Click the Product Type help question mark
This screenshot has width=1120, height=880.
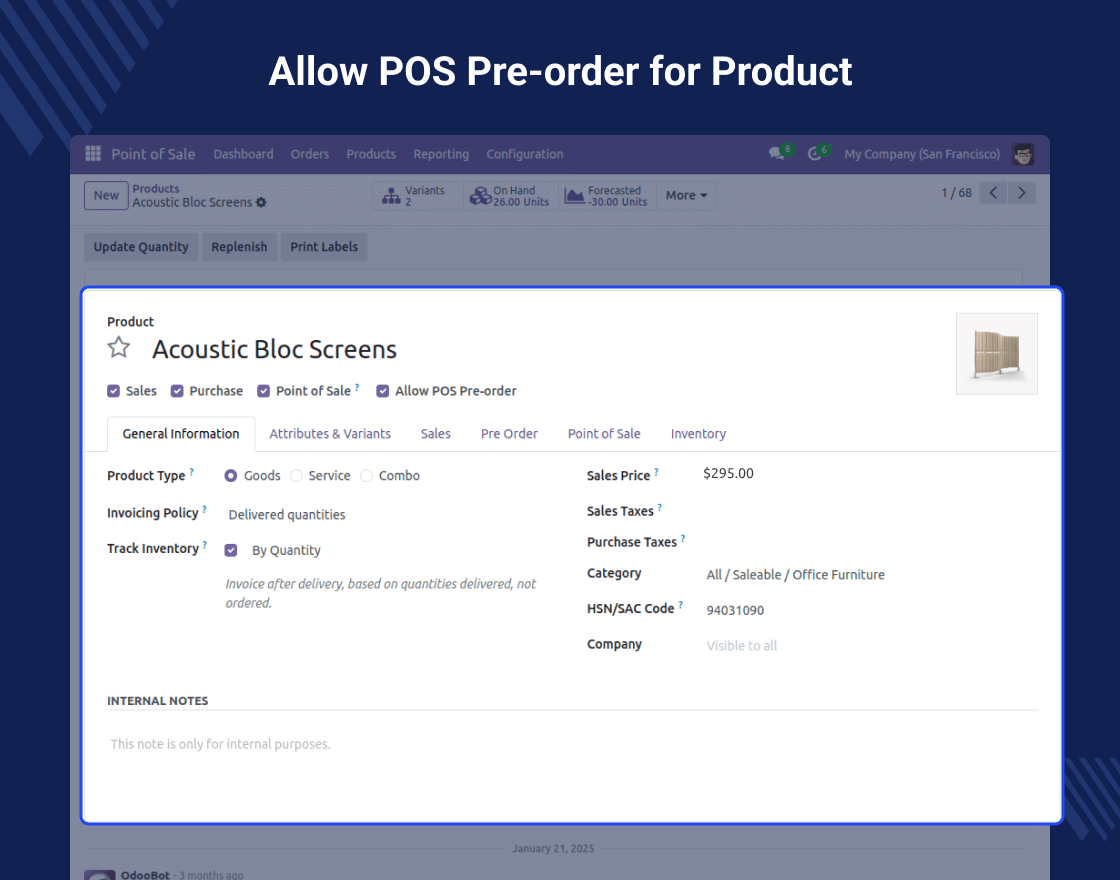click(x=191, y=471)
